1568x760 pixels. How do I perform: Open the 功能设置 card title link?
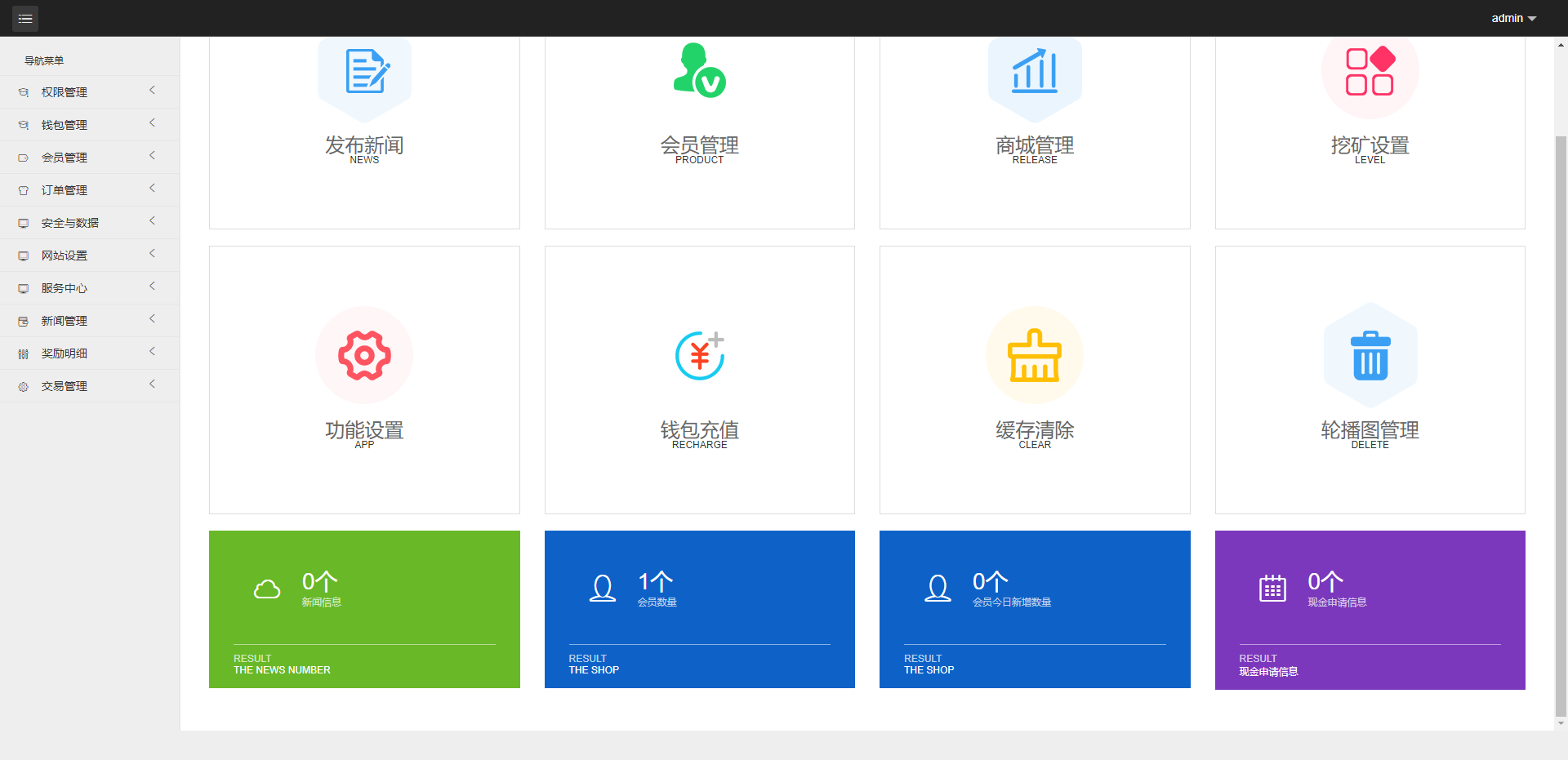364,430
